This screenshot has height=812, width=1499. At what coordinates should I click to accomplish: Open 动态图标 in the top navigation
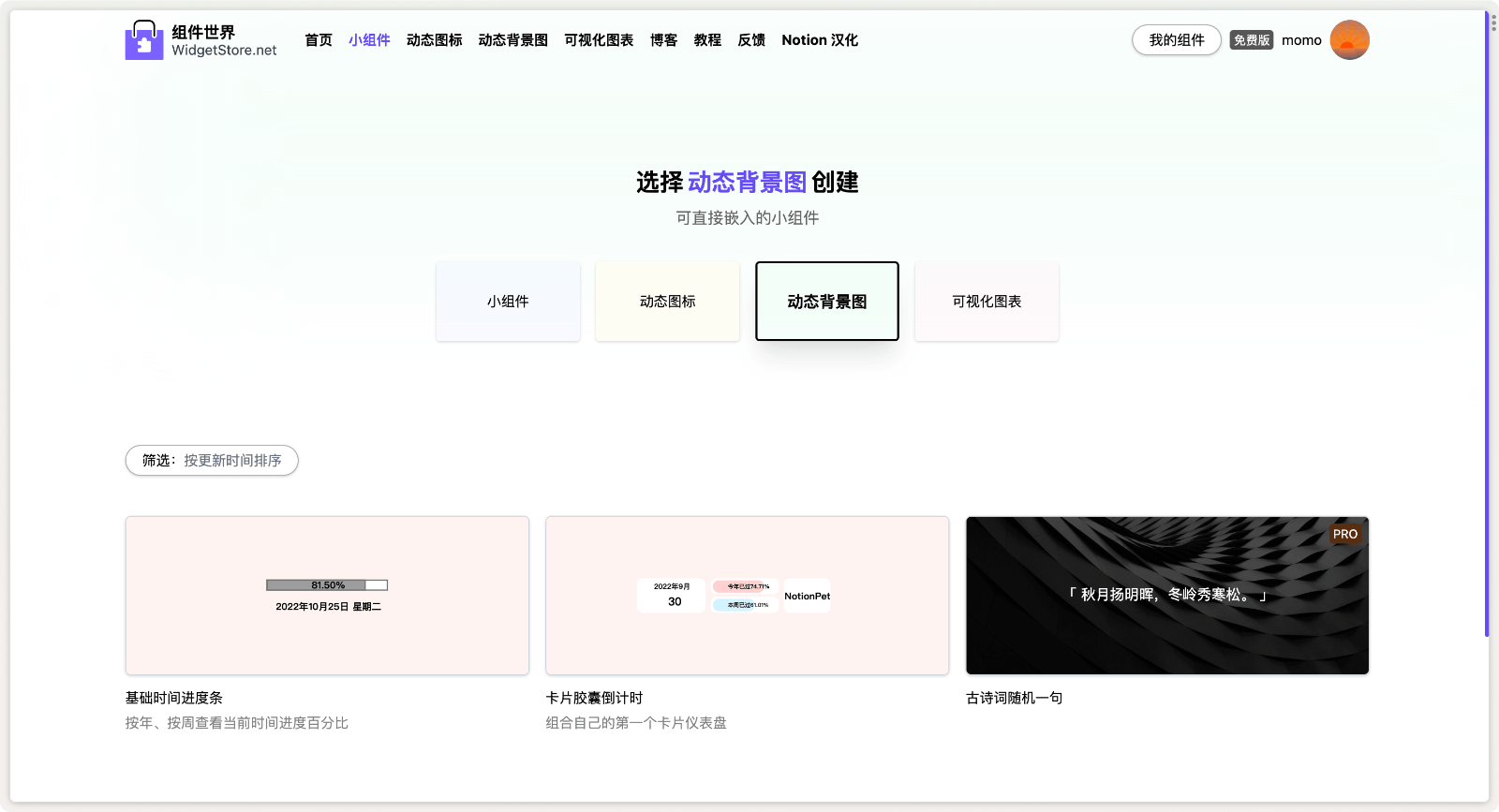point(434,40)
